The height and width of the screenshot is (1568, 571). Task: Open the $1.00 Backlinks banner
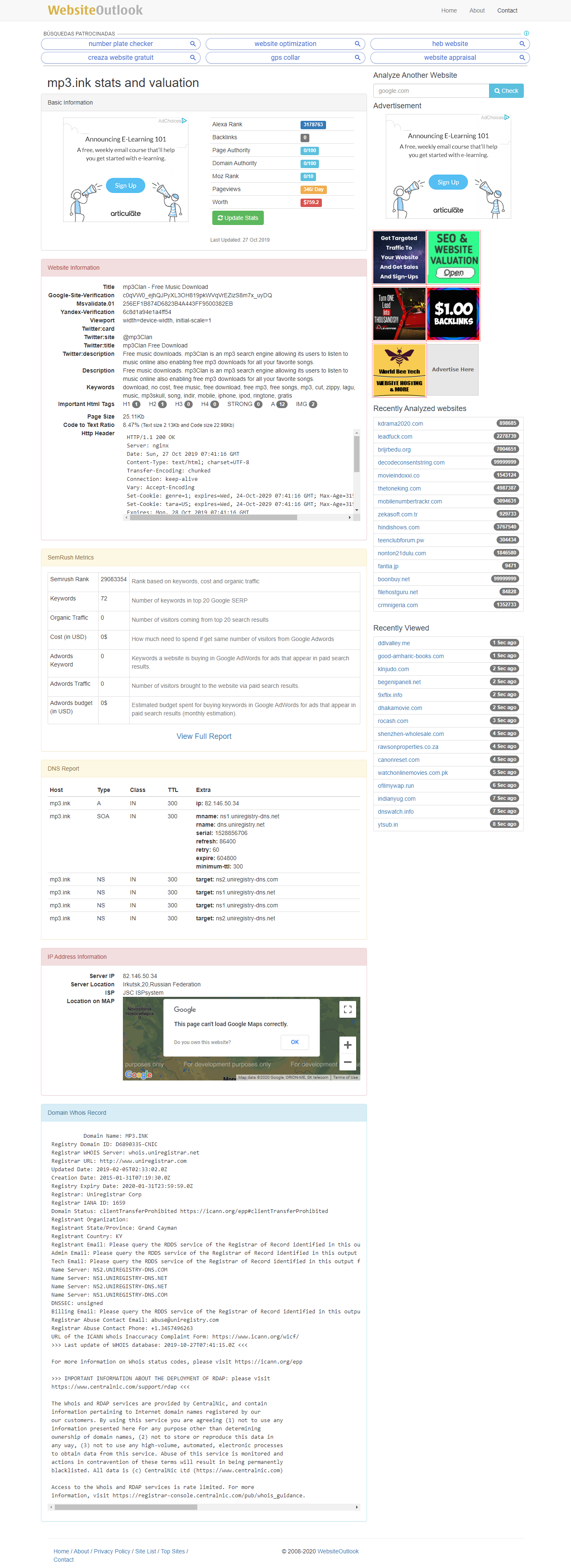(x=454, y=314)
